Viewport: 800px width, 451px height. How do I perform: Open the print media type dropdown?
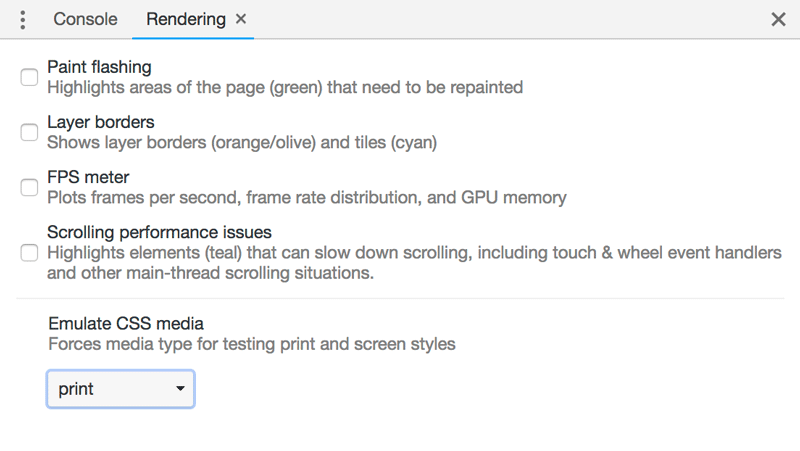(120, 389)
